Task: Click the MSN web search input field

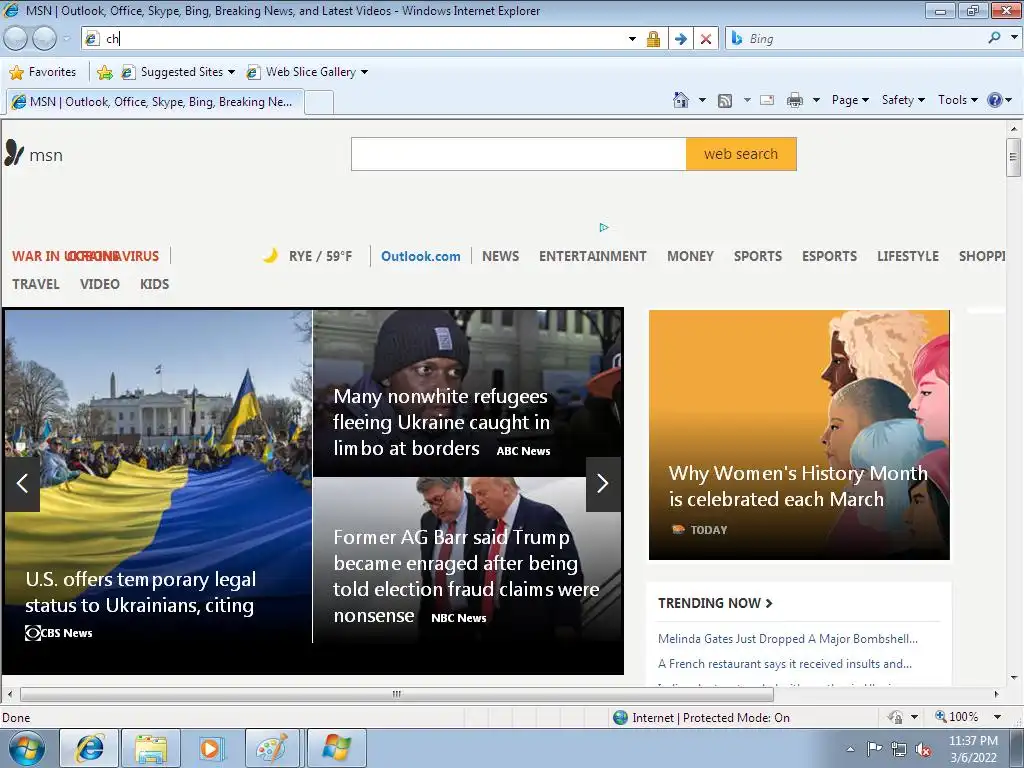Action: tap(519, 154)
